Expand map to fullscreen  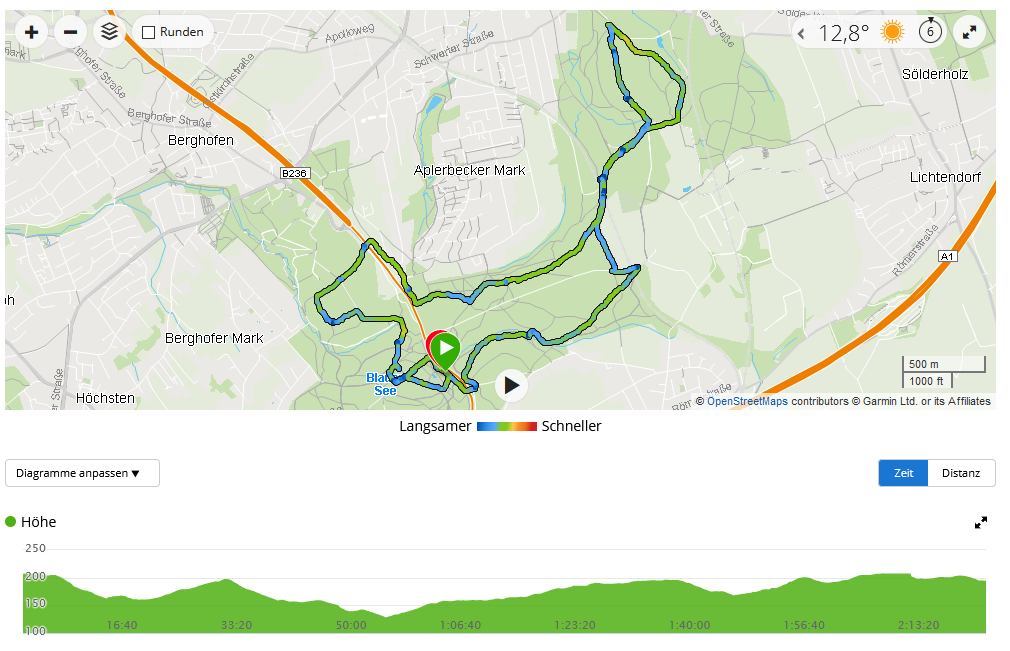(969, 32)
